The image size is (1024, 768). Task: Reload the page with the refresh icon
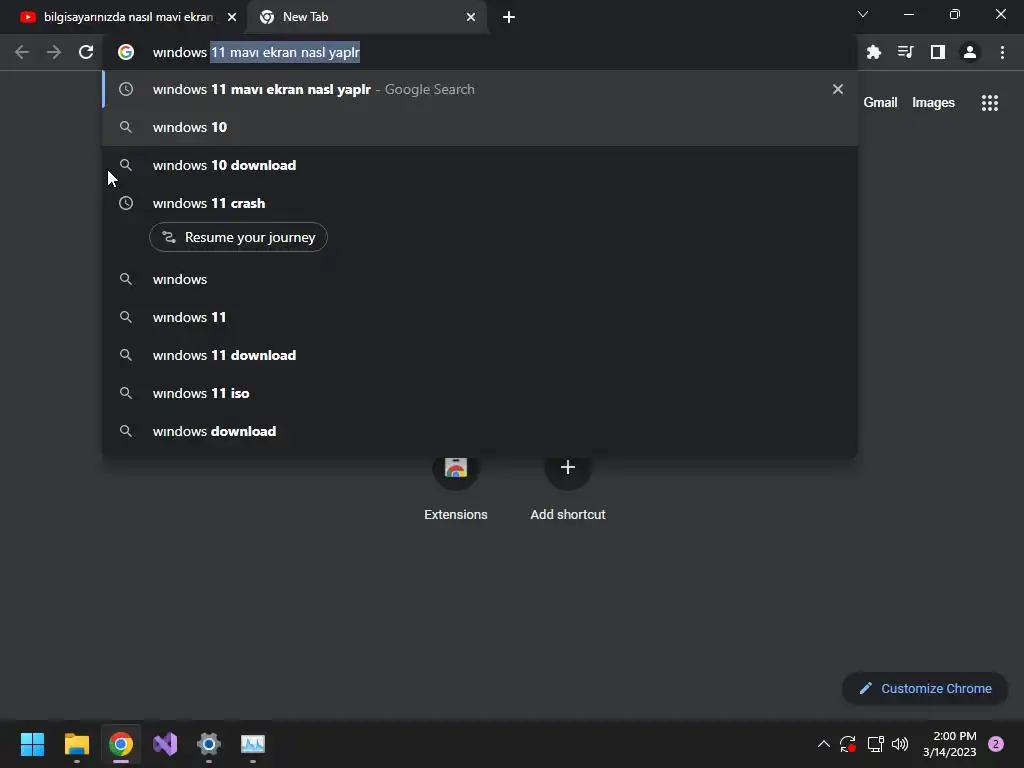[x=86, y=52]
